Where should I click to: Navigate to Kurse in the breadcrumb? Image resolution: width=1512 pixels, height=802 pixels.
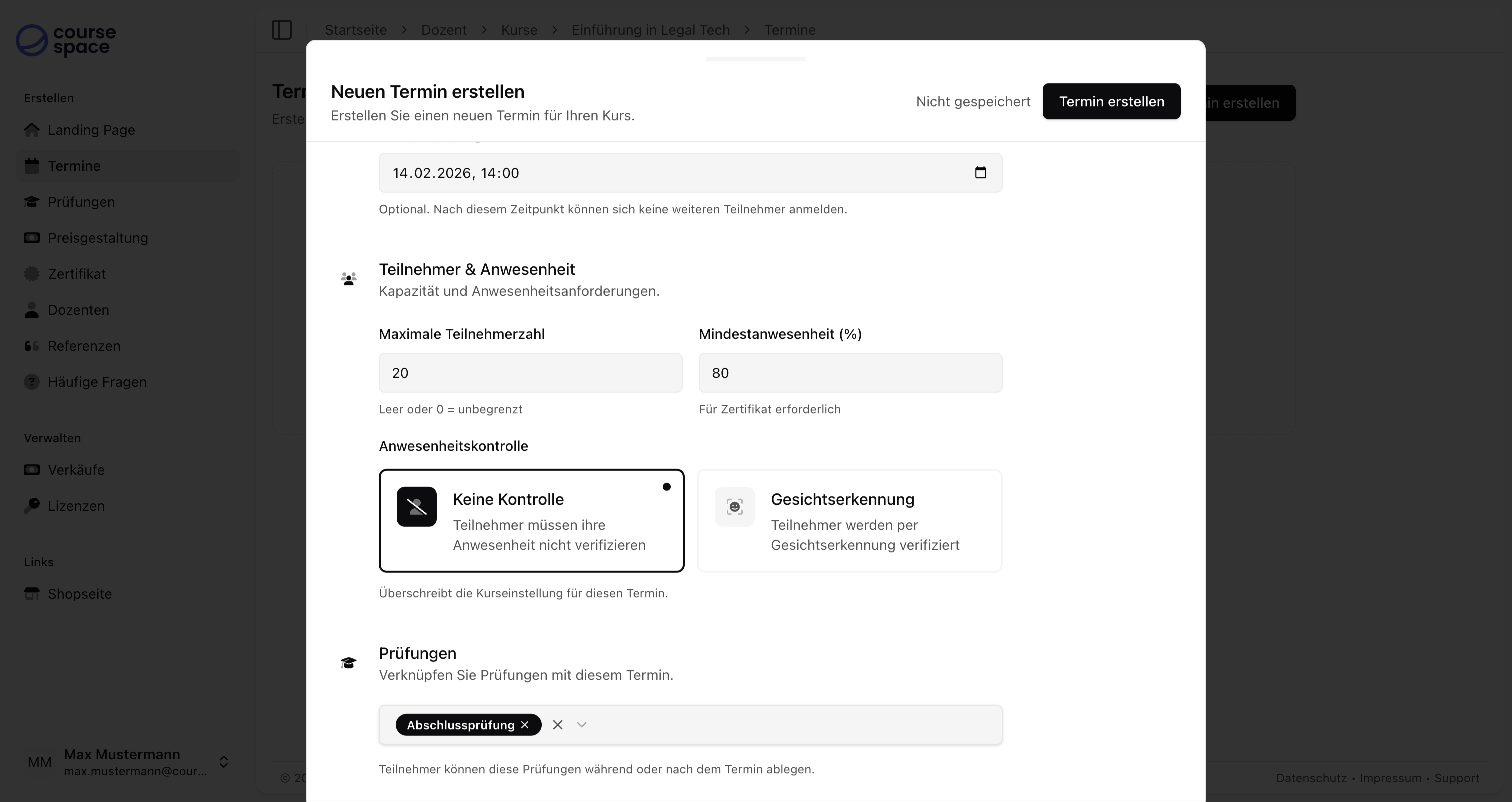pyautogui.click(x=519, y=30)
